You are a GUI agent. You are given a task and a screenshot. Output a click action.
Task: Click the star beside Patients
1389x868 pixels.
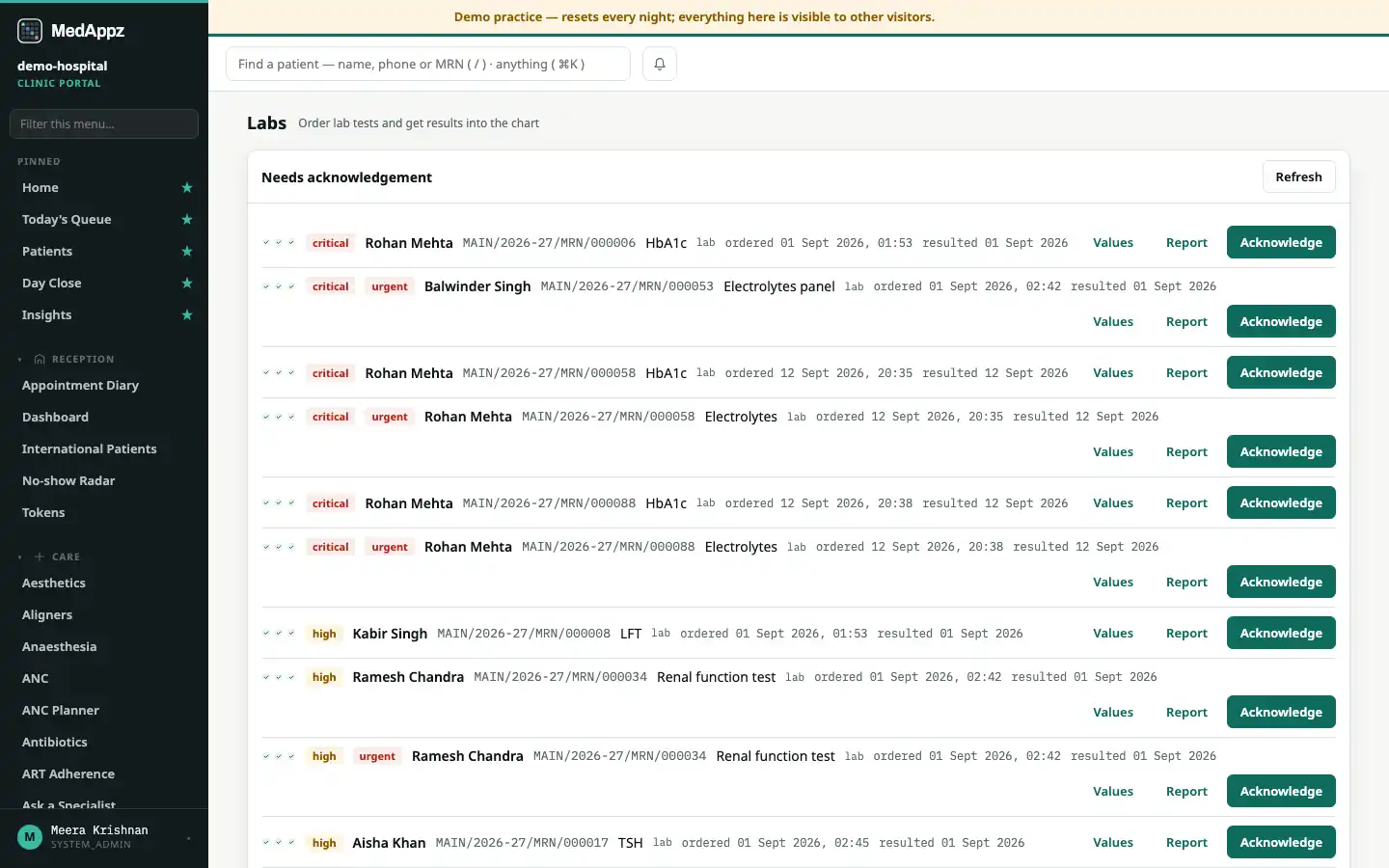[187, 252]
